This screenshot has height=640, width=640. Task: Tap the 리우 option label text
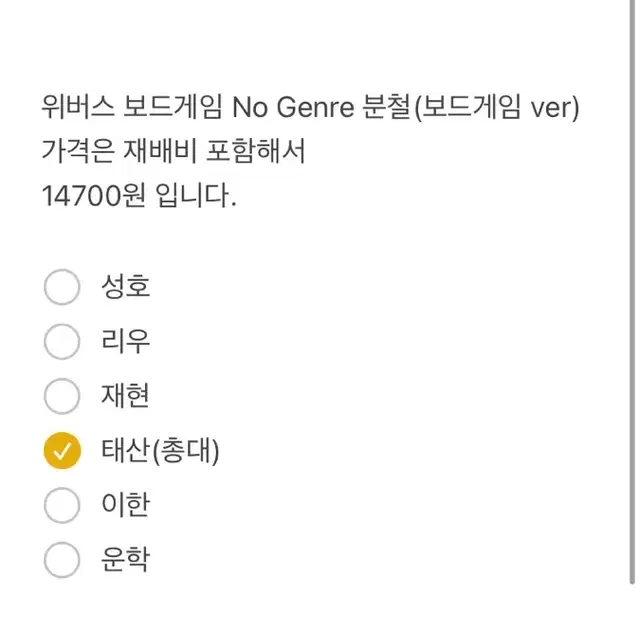[x=125, y=342]
